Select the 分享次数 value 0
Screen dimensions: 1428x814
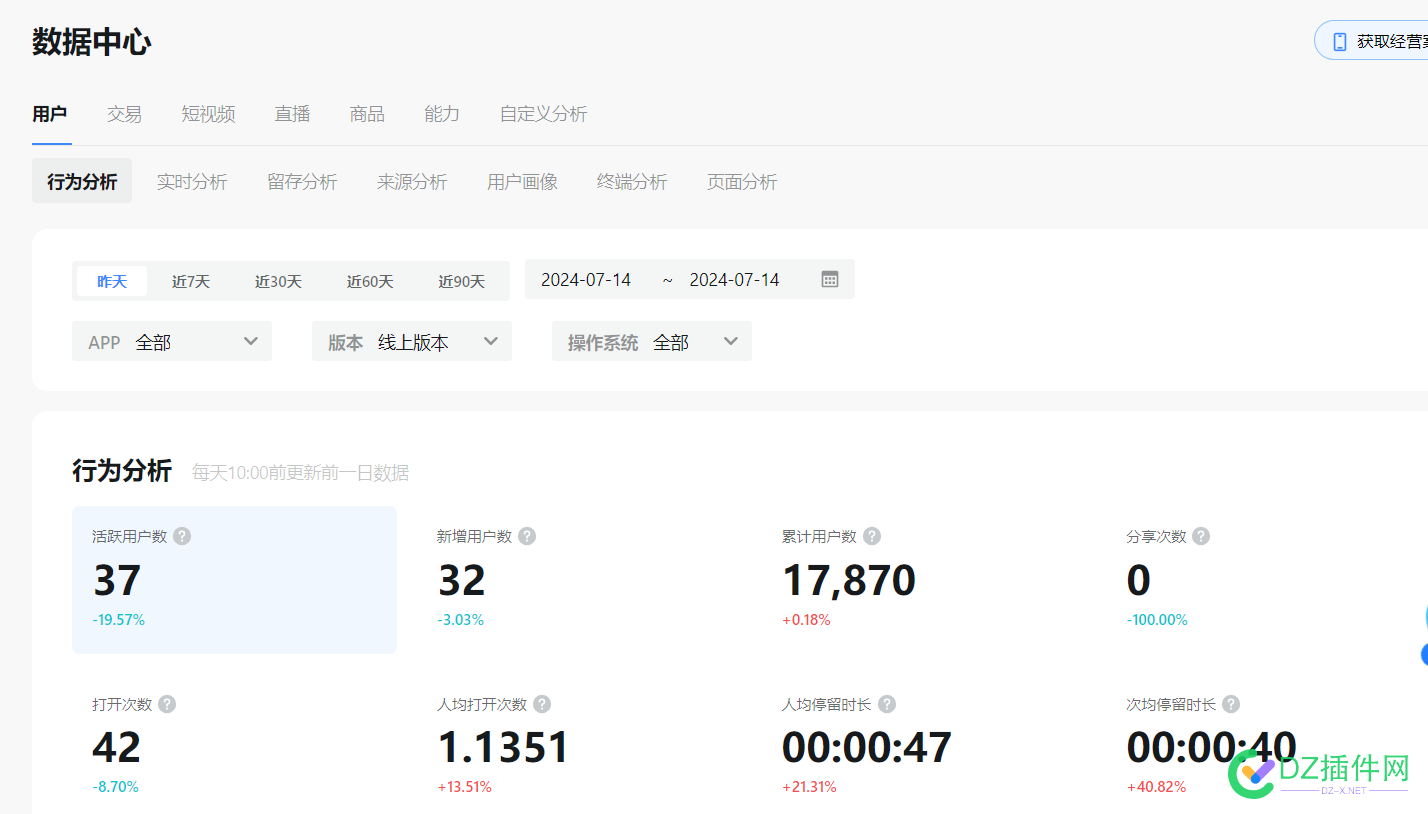point(1139,580)
